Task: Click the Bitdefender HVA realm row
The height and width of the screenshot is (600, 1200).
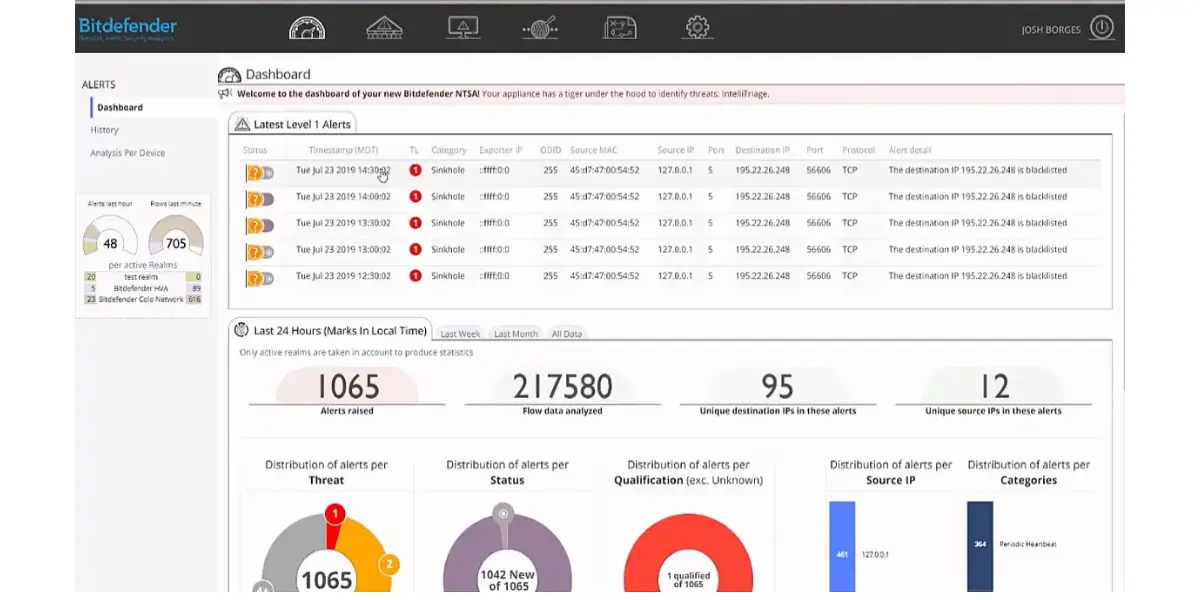Action: point(143,288)
